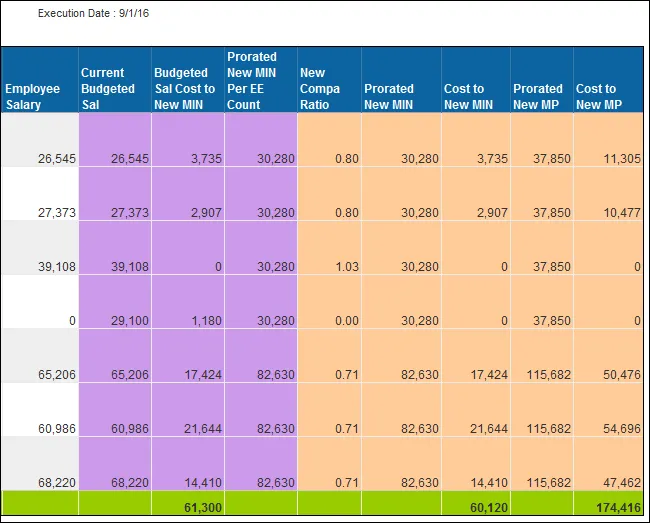Click the 50,476 Cost to New MP cell

(617, 375)
